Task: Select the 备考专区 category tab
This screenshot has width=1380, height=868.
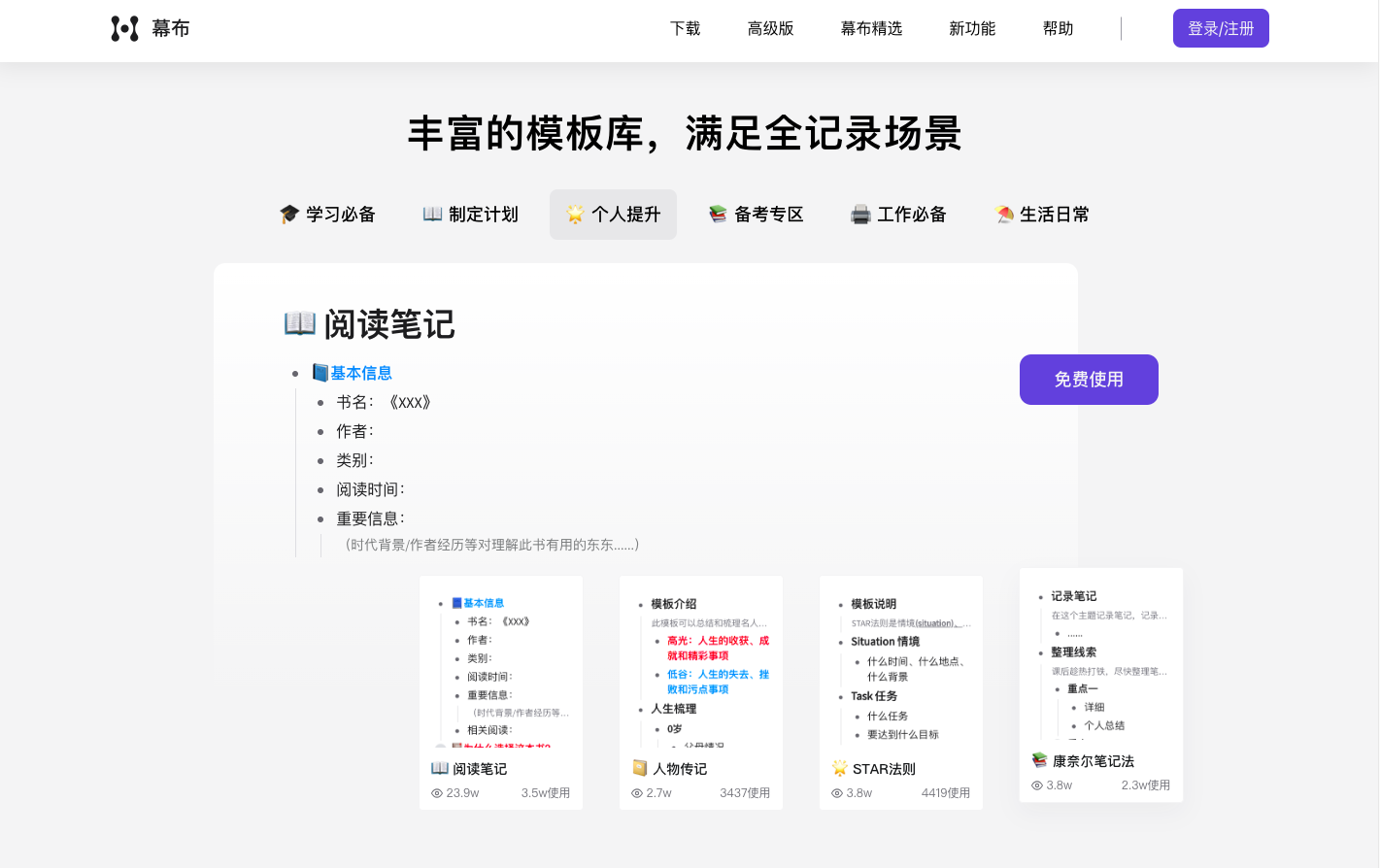Action: point(756,214)
